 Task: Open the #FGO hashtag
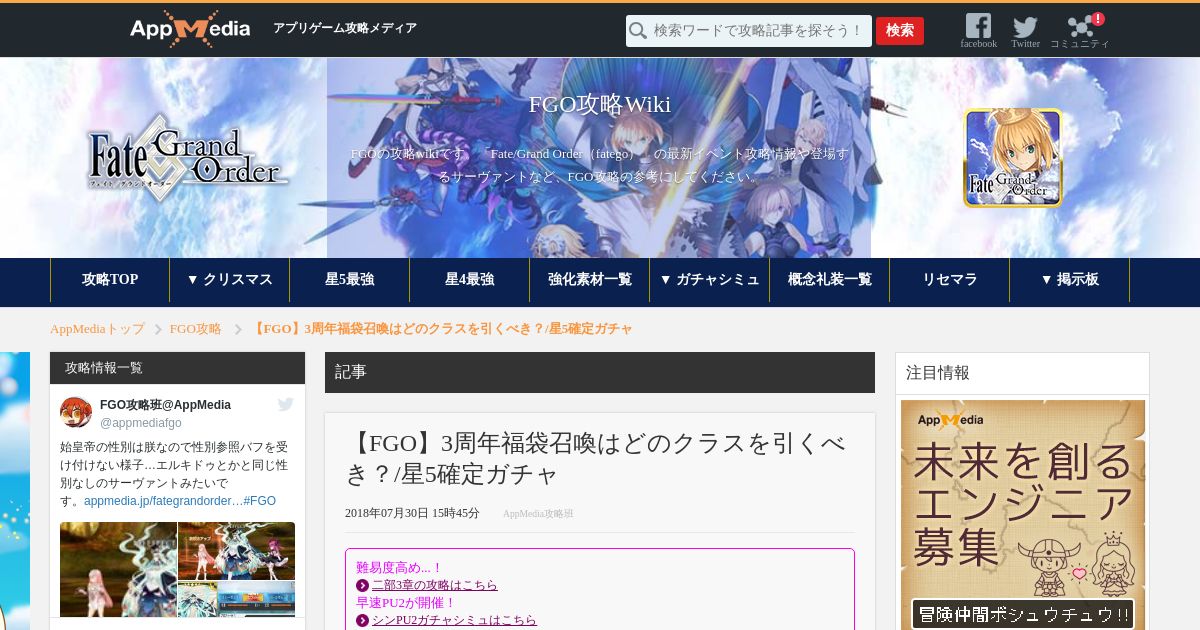259,501
